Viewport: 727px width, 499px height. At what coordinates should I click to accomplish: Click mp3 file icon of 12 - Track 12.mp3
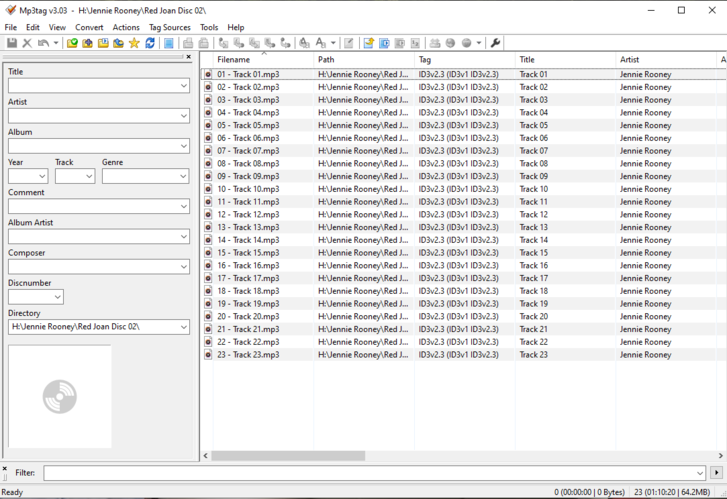point(208,214)
